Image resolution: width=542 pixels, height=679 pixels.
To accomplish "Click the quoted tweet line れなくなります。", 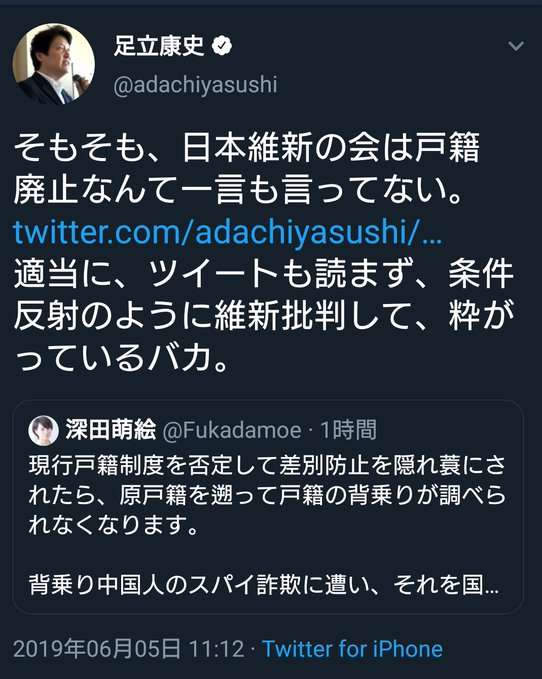I will coord(114,524).
